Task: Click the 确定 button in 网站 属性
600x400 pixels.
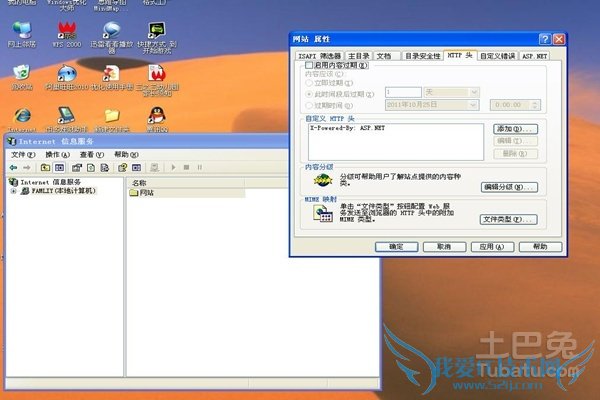Action: coord(396,247)
